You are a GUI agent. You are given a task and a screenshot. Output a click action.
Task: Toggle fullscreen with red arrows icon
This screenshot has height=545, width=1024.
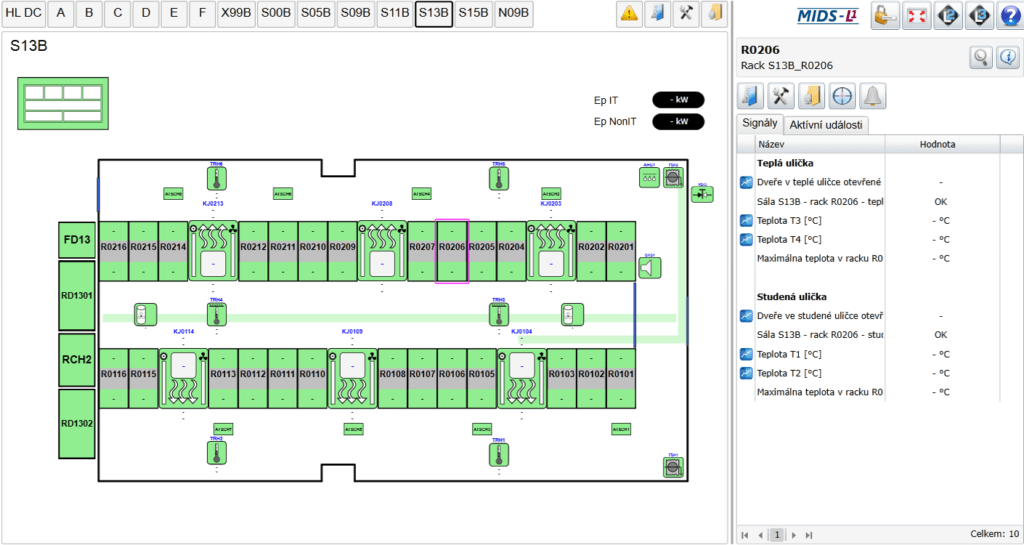click(x=916, y=15)
